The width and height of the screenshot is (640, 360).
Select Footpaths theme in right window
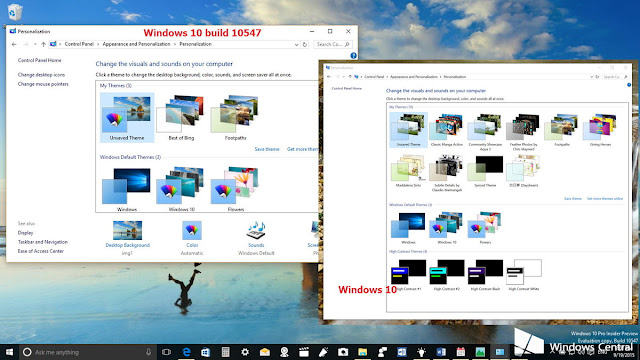(x=562, y=130)
